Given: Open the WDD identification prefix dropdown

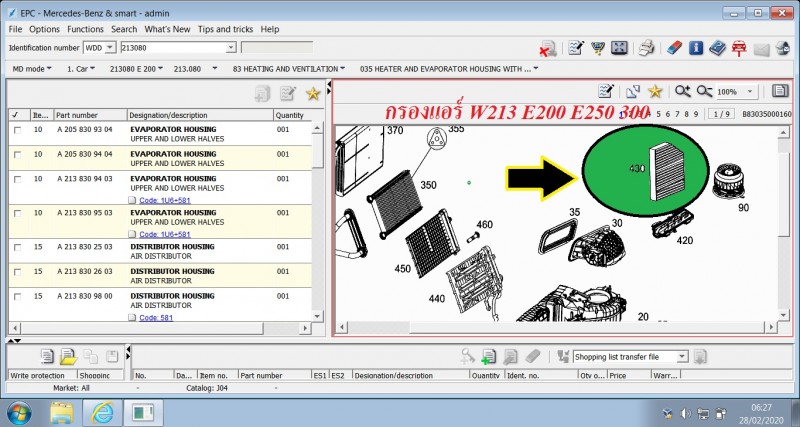Looking at the screenshot, I should pyautogui.click(x=110, y=48).
